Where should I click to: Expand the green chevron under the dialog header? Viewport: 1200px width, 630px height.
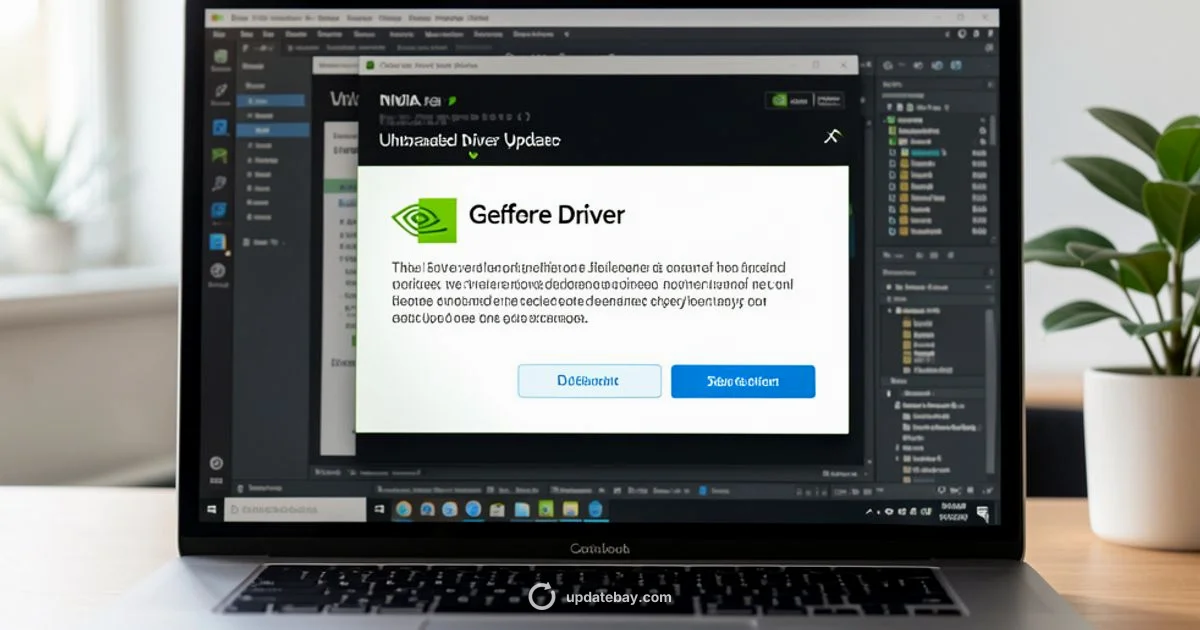click(x=473, y=155)
